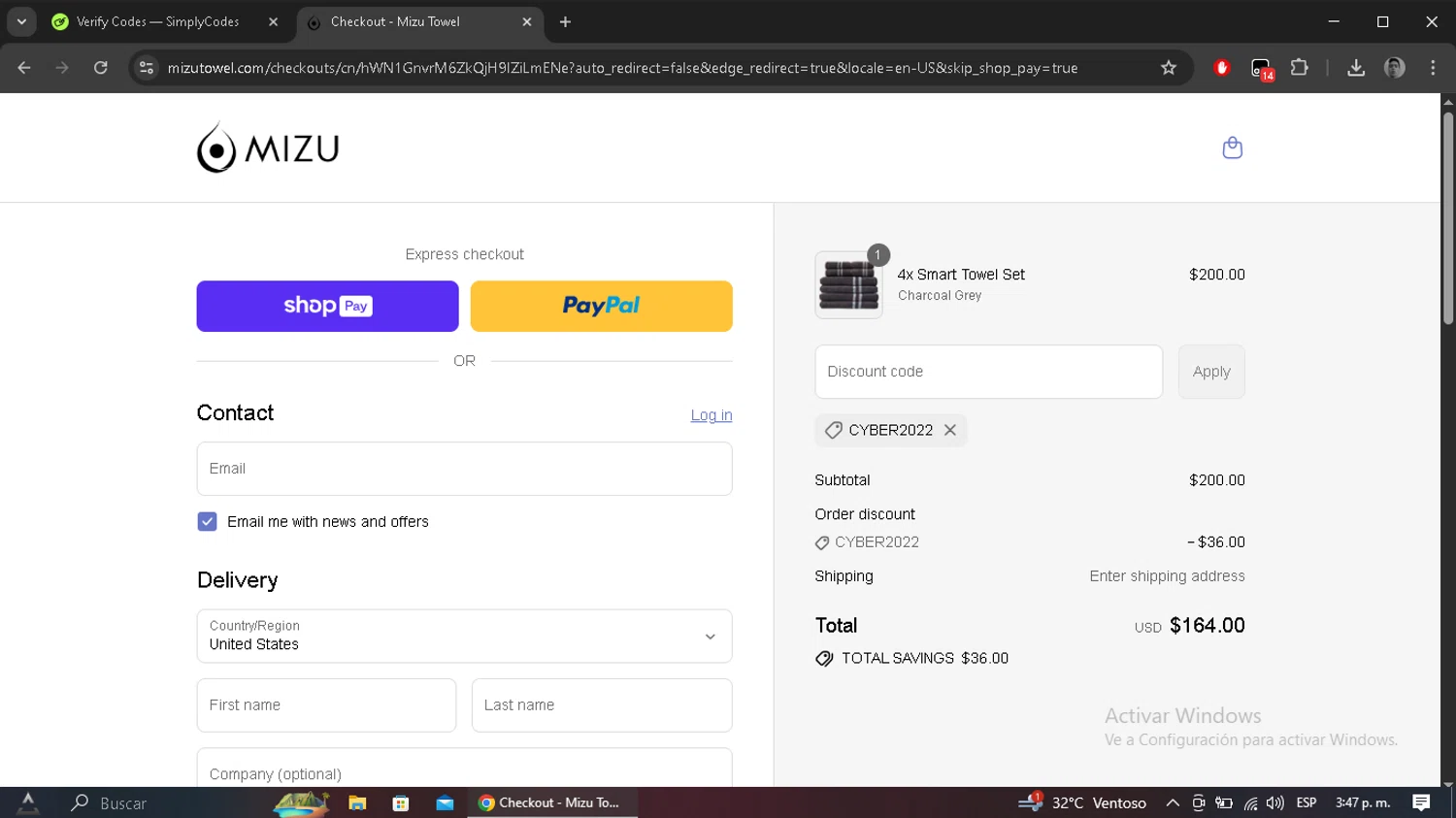Open File Explorer from the taskbar
1456x818 pixels.
(357, 803)
